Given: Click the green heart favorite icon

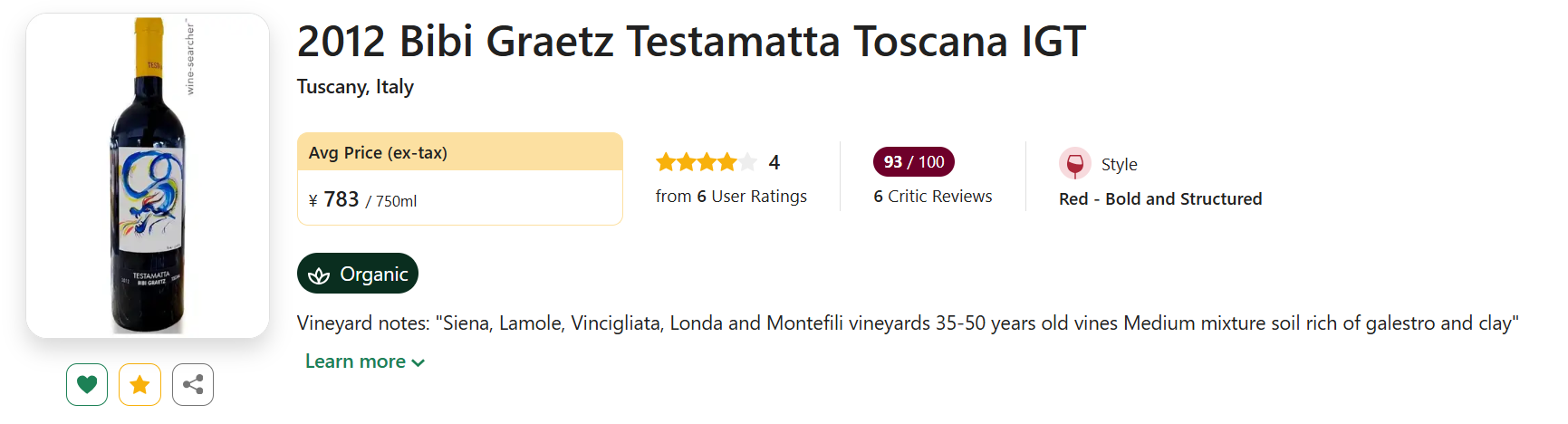Looking at the screenshot, I should tap(87, 384).
